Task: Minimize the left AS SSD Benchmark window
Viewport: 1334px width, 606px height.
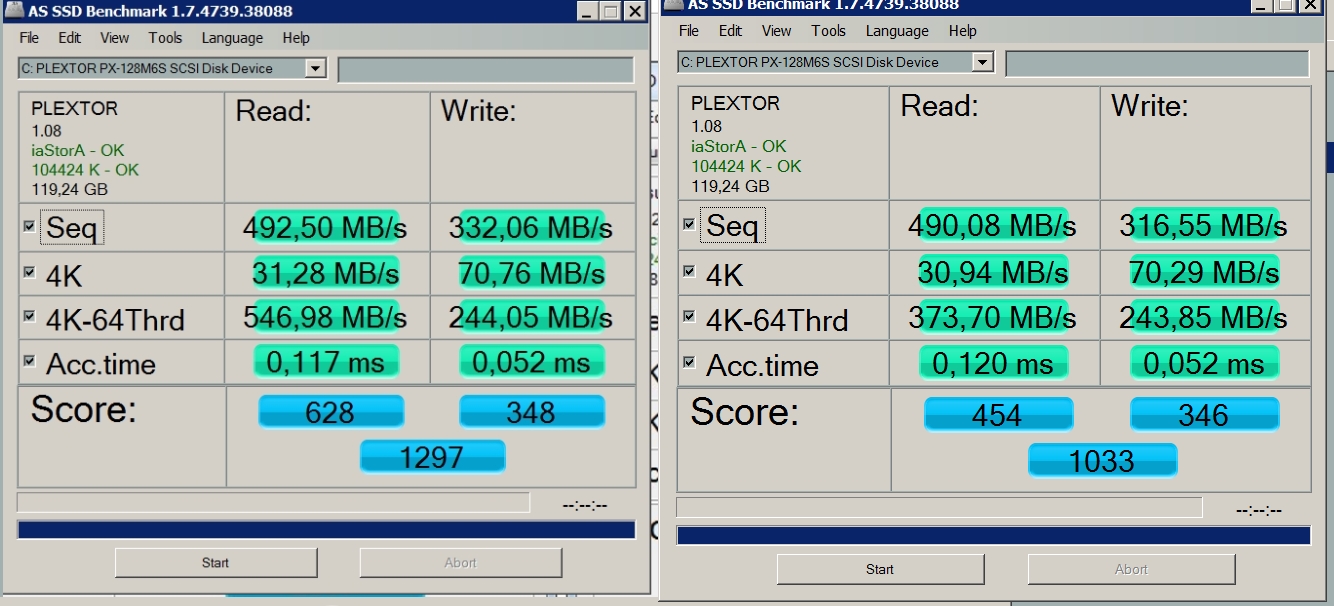Action: click(x=587, y=11)
